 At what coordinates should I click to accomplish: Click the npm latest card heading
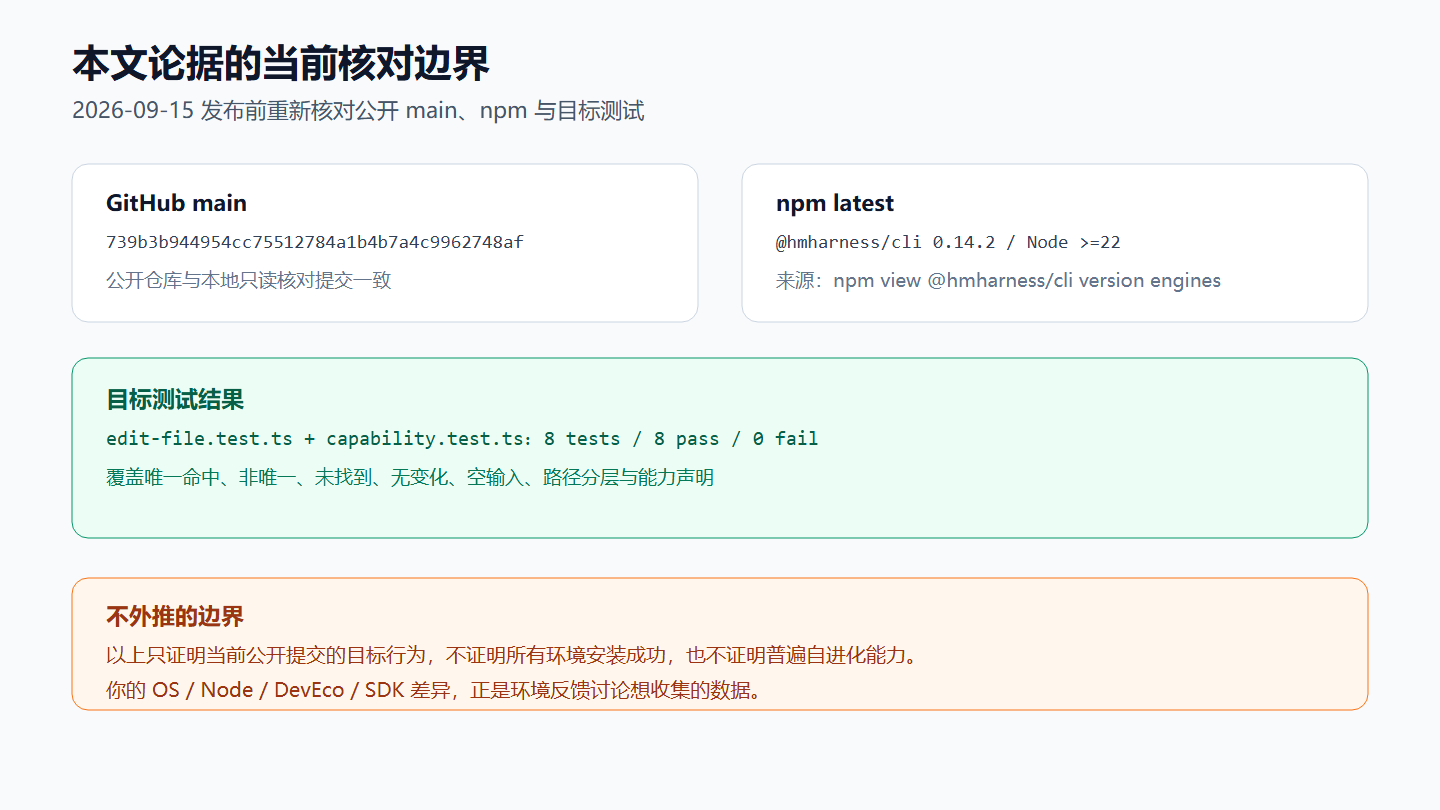pos(835,203)
